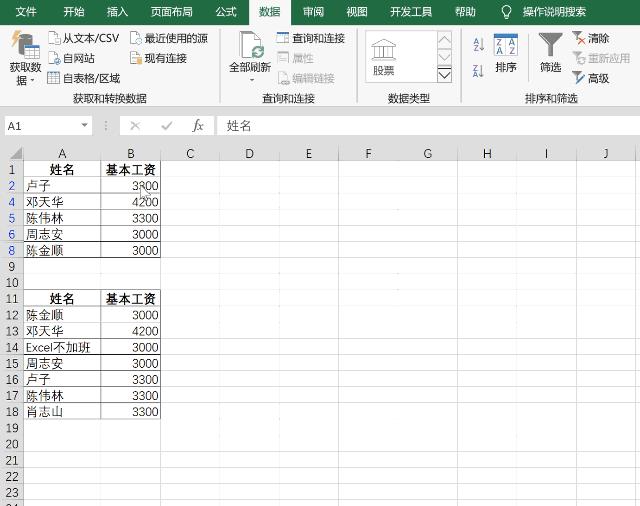This screenshot has height=506, width=640.
Task: Switch to the Developer (开发工具) tab
Action: (411, 12)
